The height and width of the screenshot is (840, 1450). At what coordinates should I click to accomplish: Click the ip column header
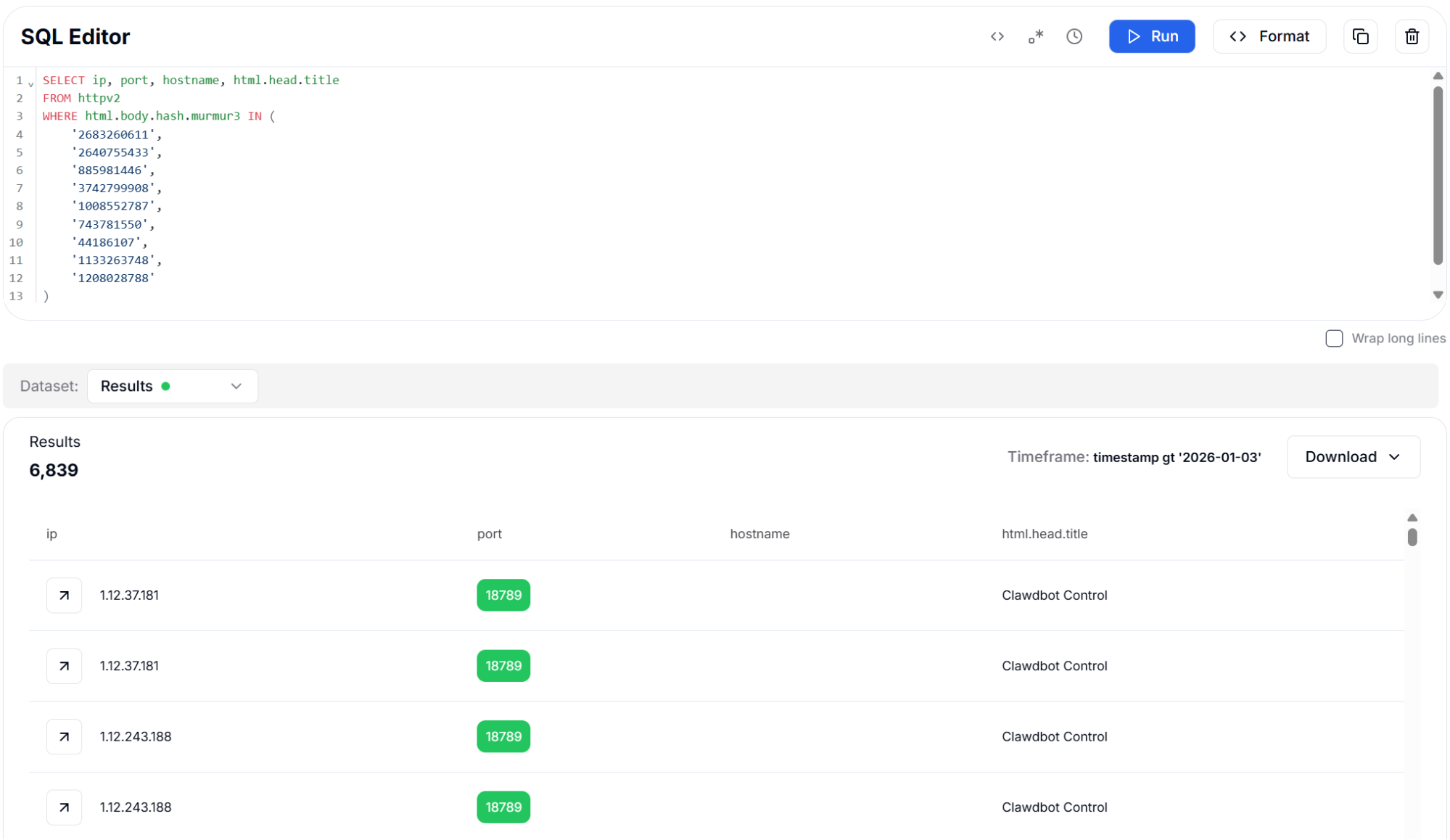pos(52,534)
